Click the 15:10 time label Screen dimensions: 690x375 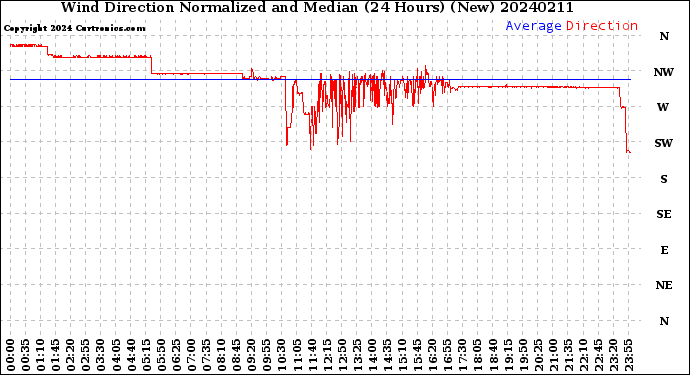click(403, 355)
